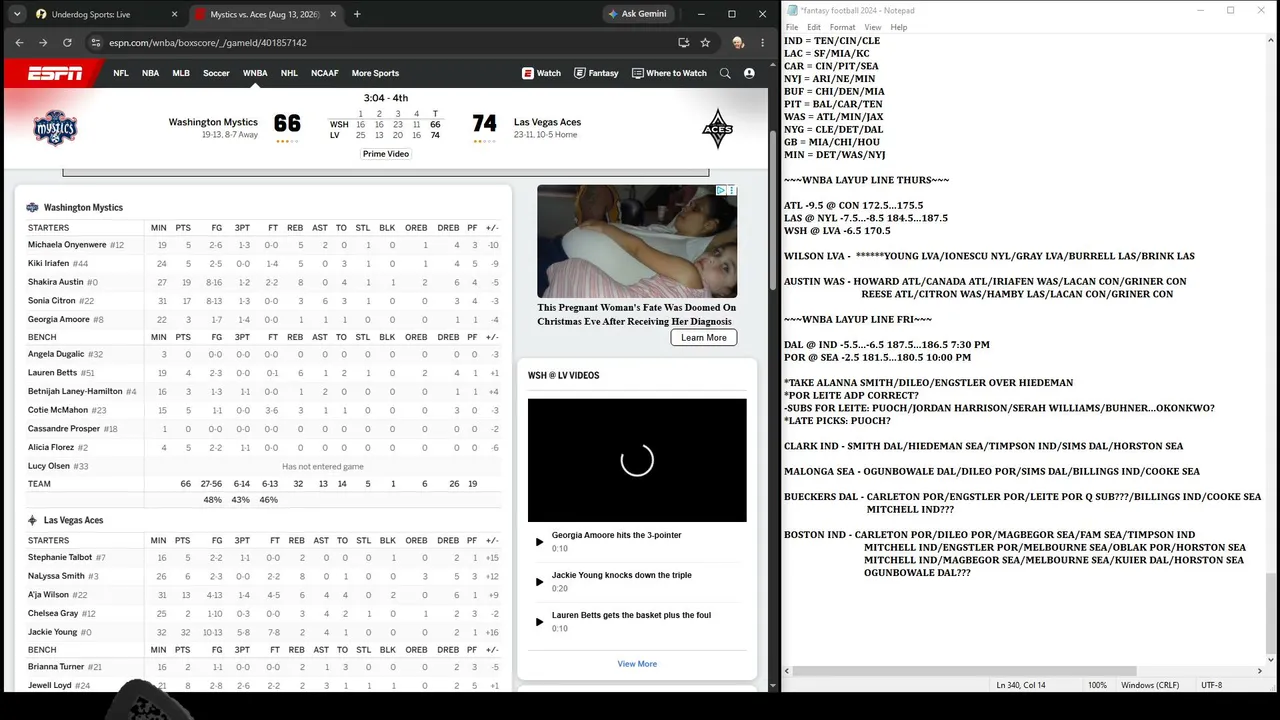Click the install app icon in address bar

(683, 43)
